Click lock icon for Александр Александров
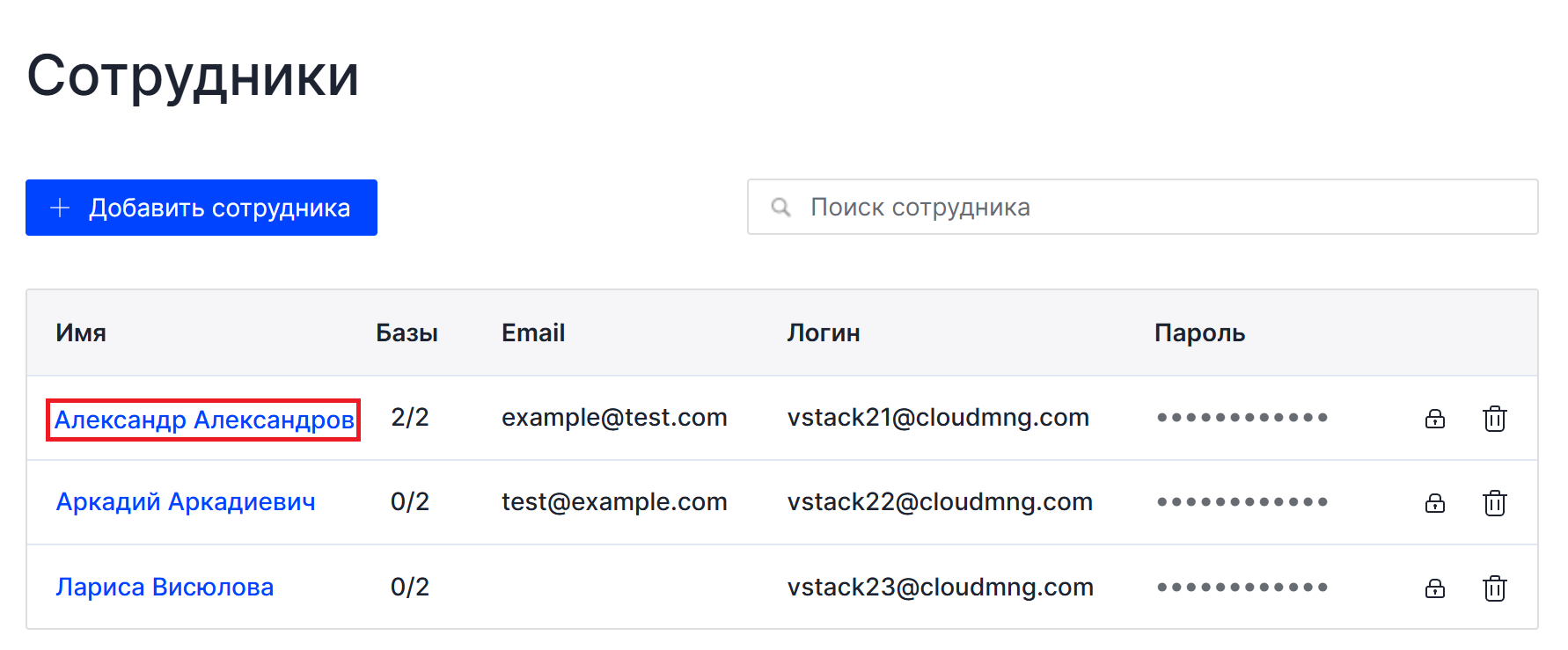Screen dimensions: 1568x650 click(x=1435, y=419)
